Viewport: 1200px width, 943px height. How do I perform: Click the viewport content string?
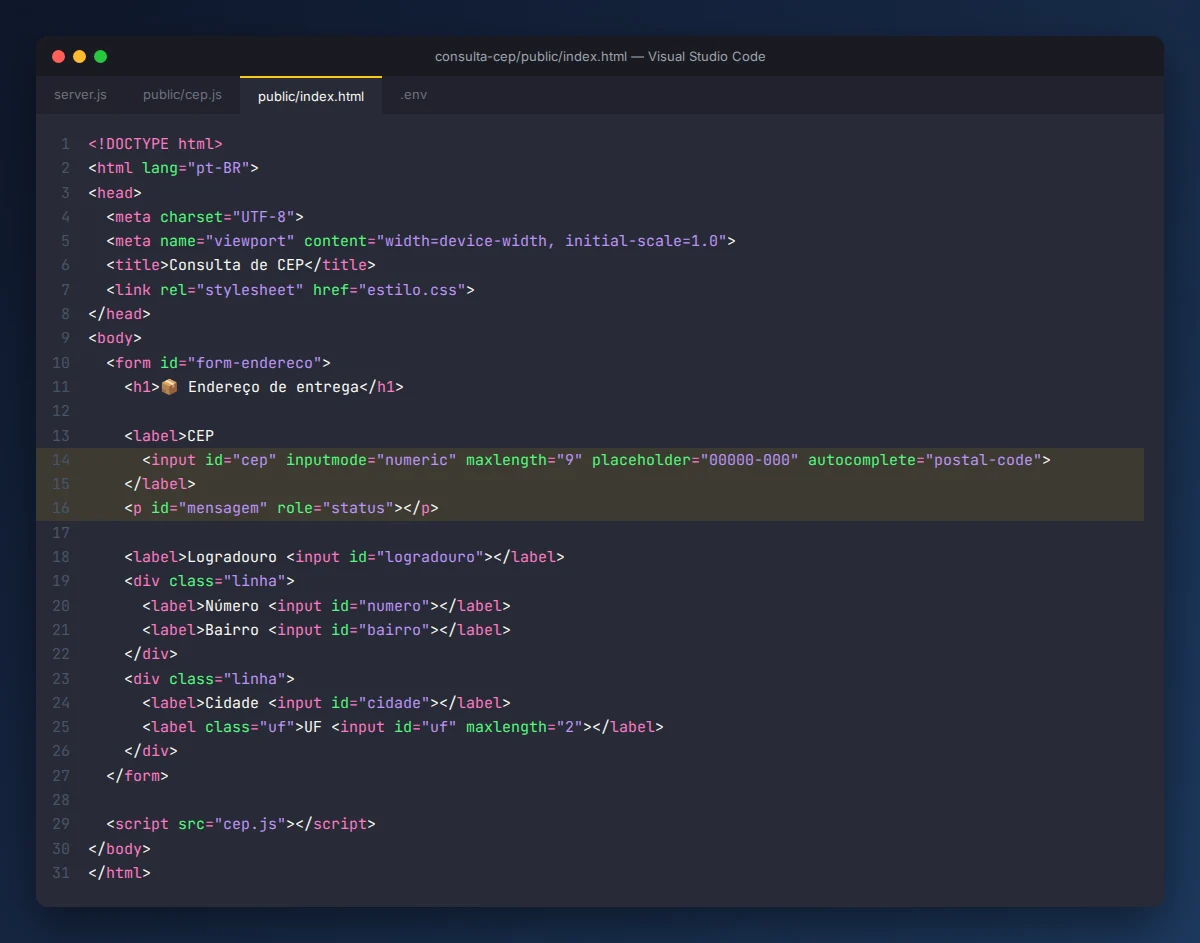551,241
